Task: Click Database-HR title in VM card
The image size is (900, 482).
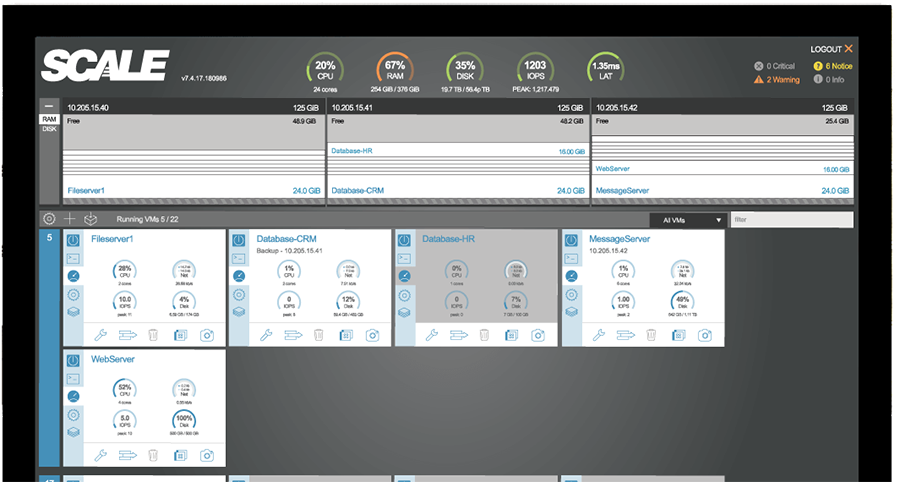Action: coord(448,239)
